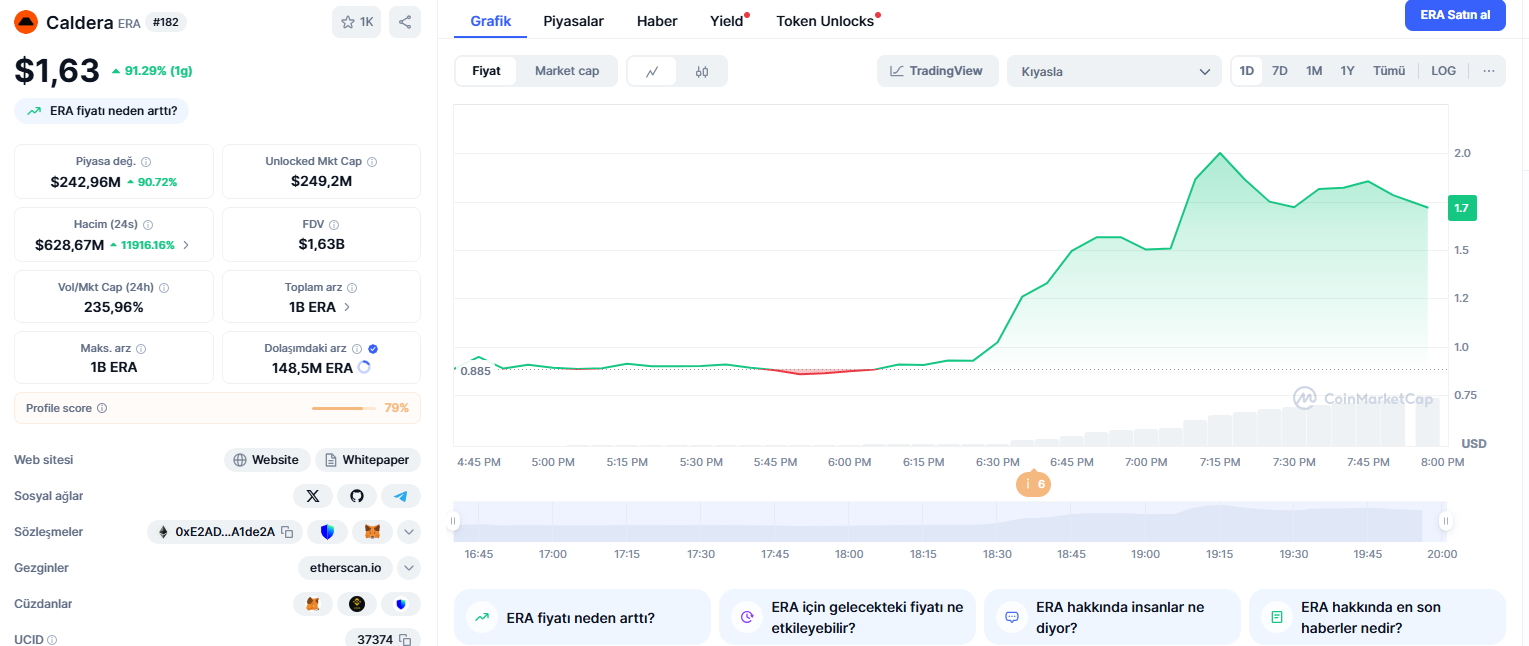Click the orange event marker labeled 6
This screenshot has width=1529, height=646.
pyautogui.click(x=1033, y=484)
